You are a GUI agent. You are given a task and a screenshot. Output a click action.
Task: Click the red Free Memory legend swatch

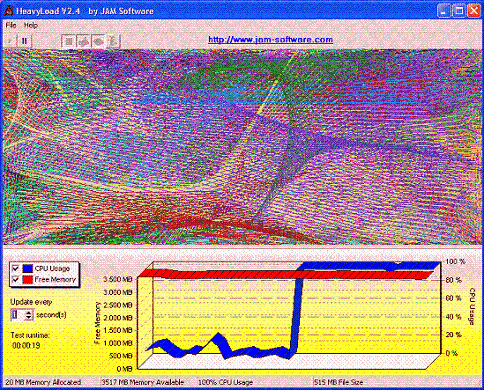pos(28,280)
